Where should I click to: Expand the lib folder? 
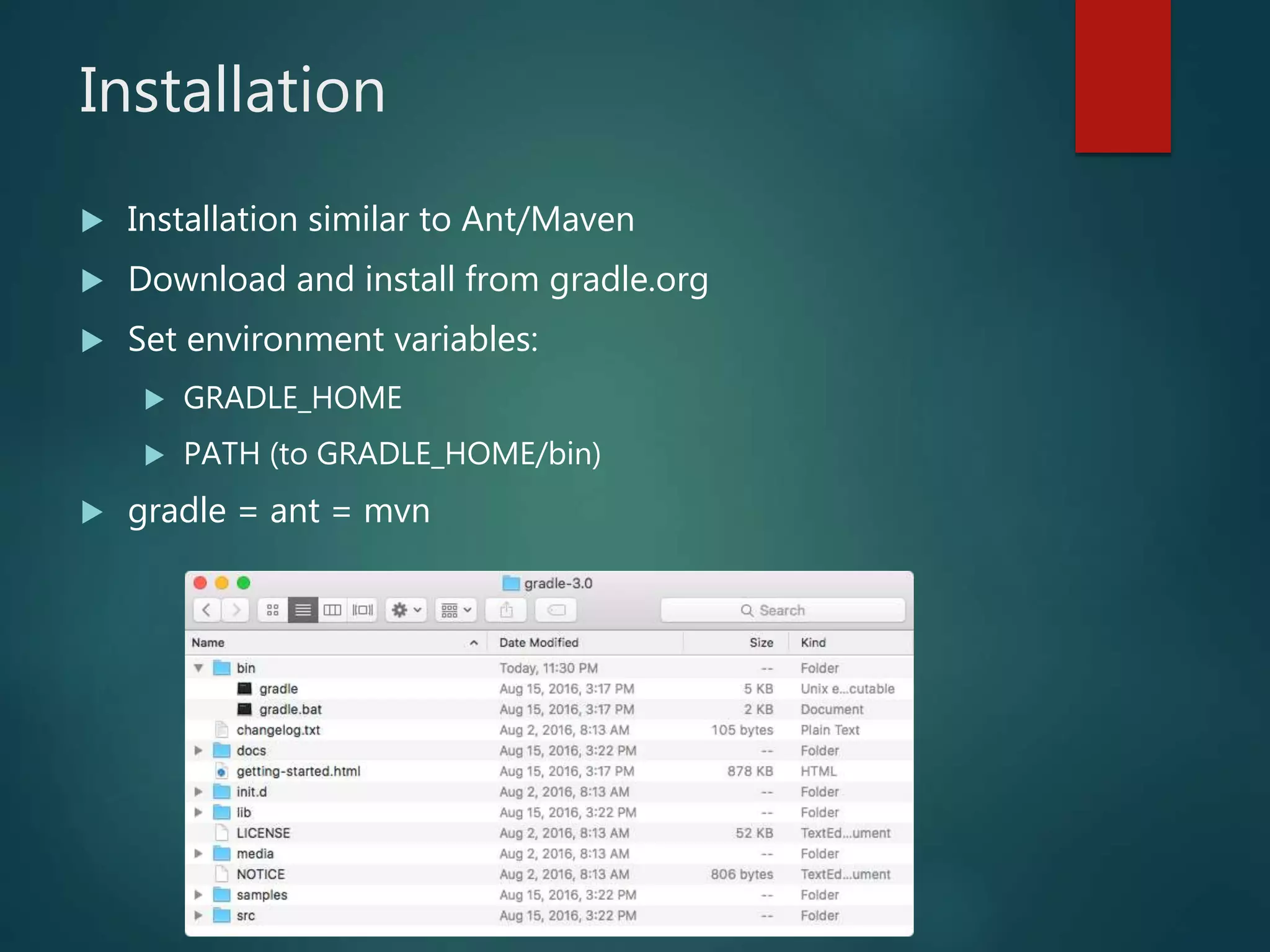coord(198,813)
